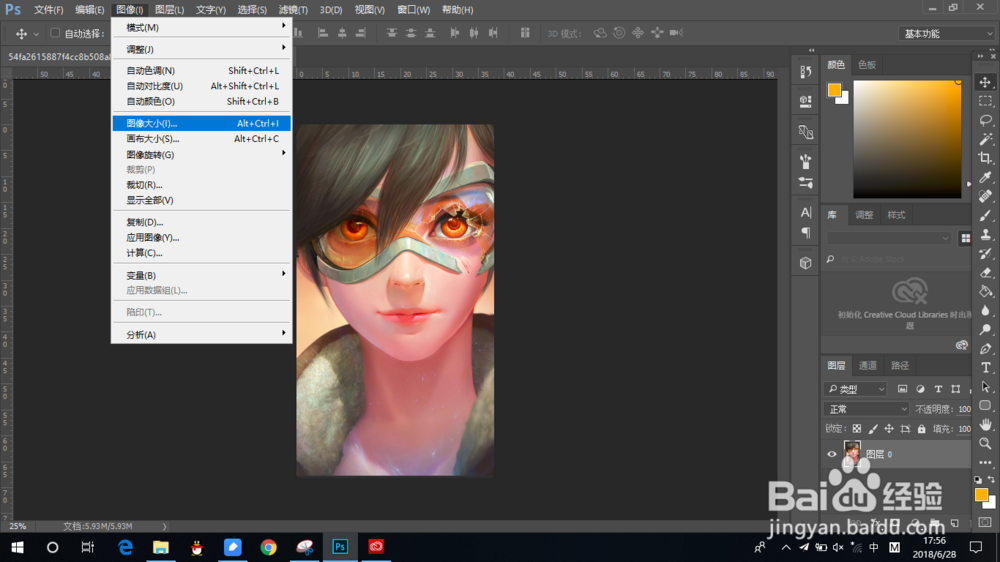
Task: Open the Windows Start menu
Action: pyautogui.click(x=17, y=547)
